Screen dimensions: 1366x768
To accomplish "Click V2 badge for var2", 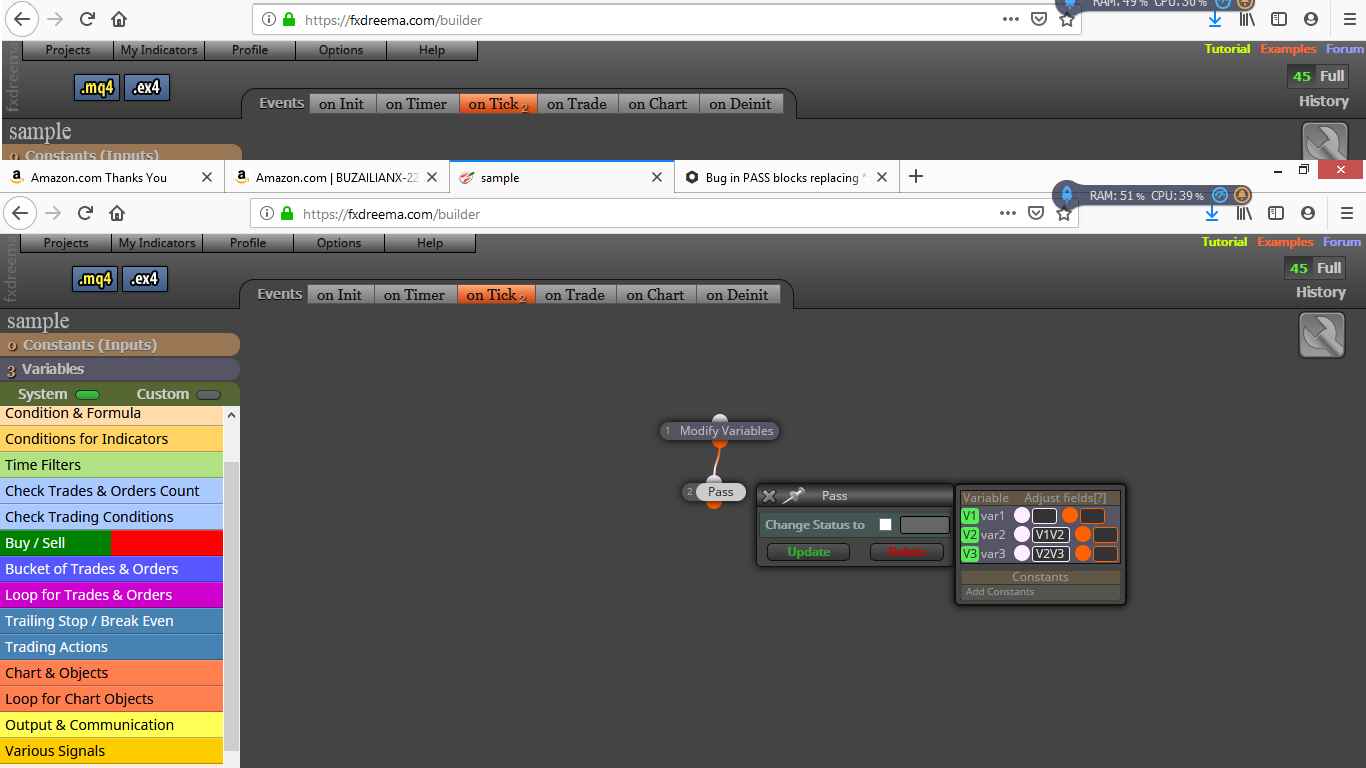I will tap(970, 535).
